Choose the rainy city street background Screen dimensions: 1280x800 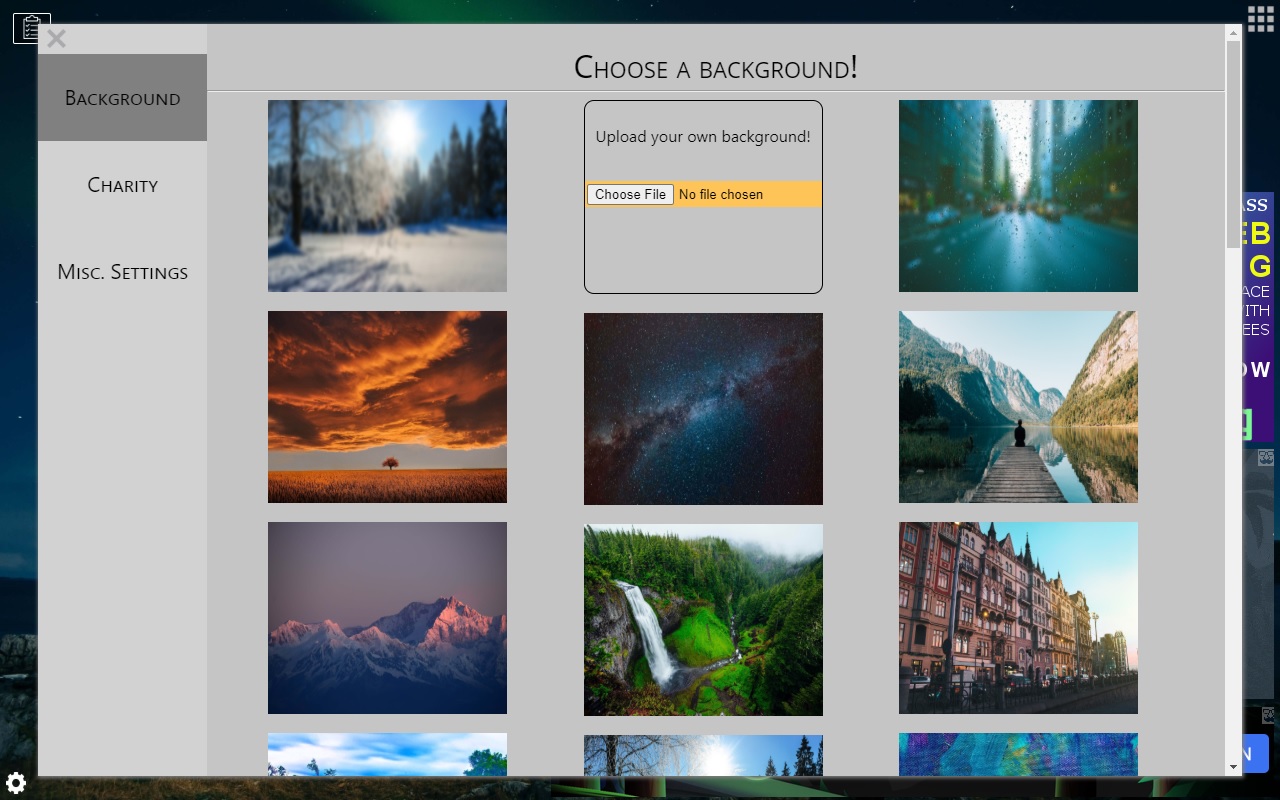click(1018, 196)
